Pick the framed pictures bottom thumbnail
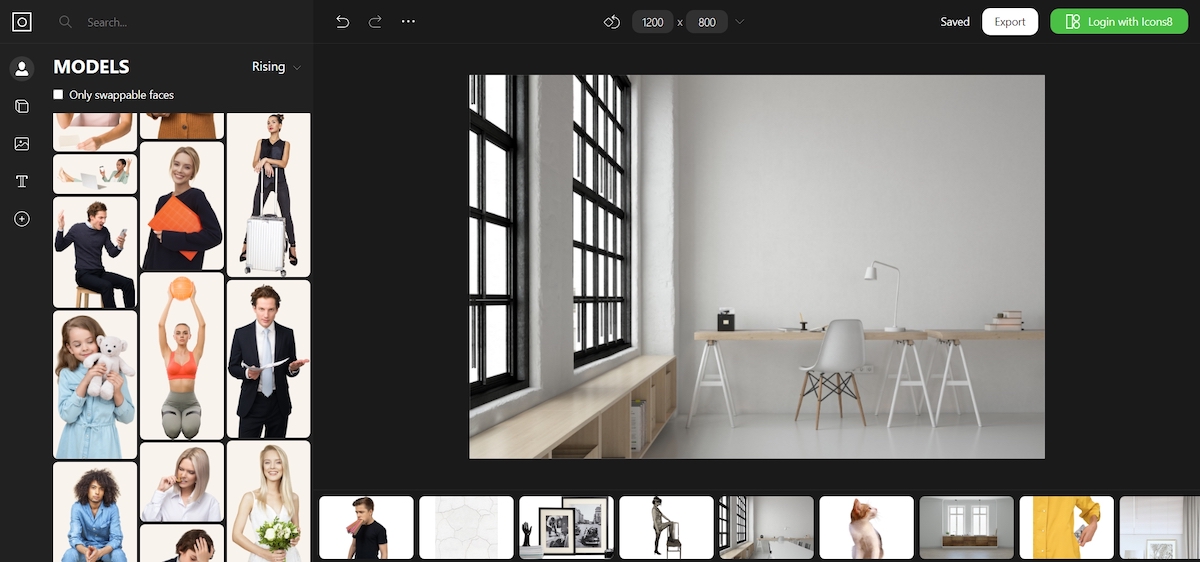This screenshot has height=562, width=1200. pyautogui.click(x=566, y=527)
